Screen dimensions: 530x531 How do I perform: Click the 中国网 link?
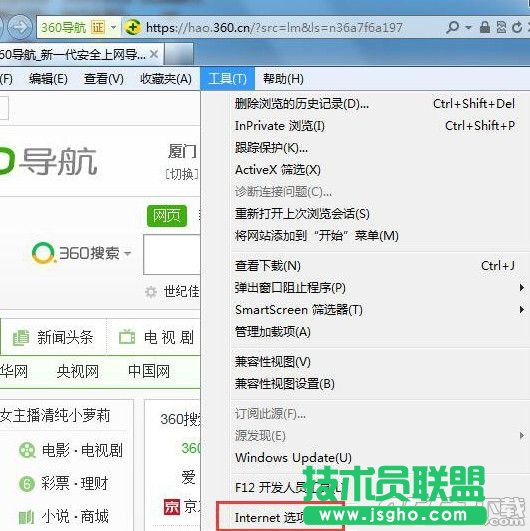click(149, 371)
